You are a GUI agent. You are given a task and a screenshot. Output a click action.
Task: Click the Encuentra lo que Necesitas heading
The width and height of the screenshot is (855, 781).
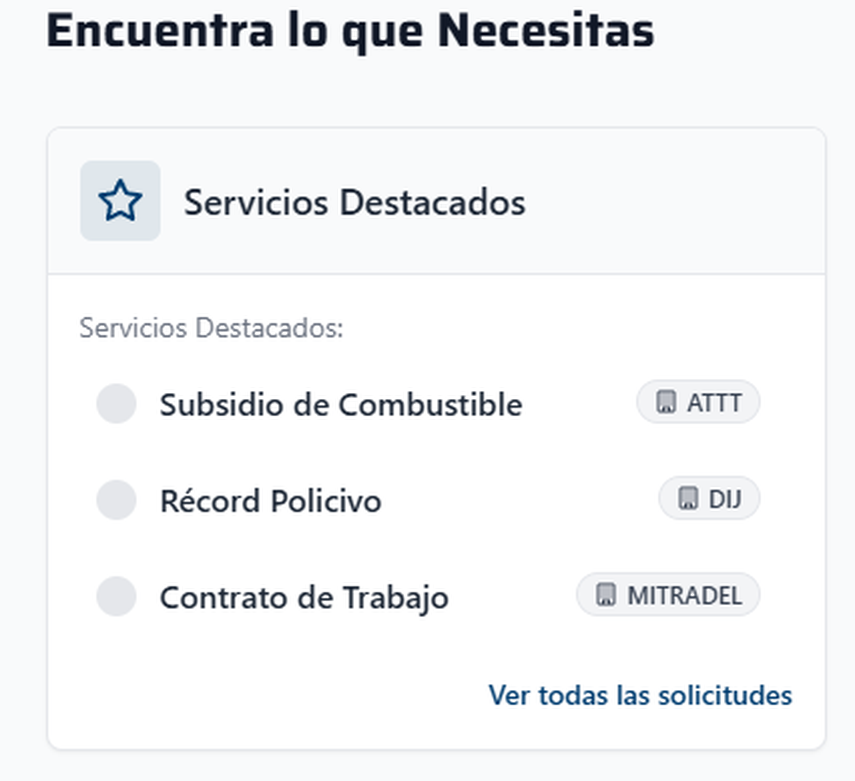point(350,30)
